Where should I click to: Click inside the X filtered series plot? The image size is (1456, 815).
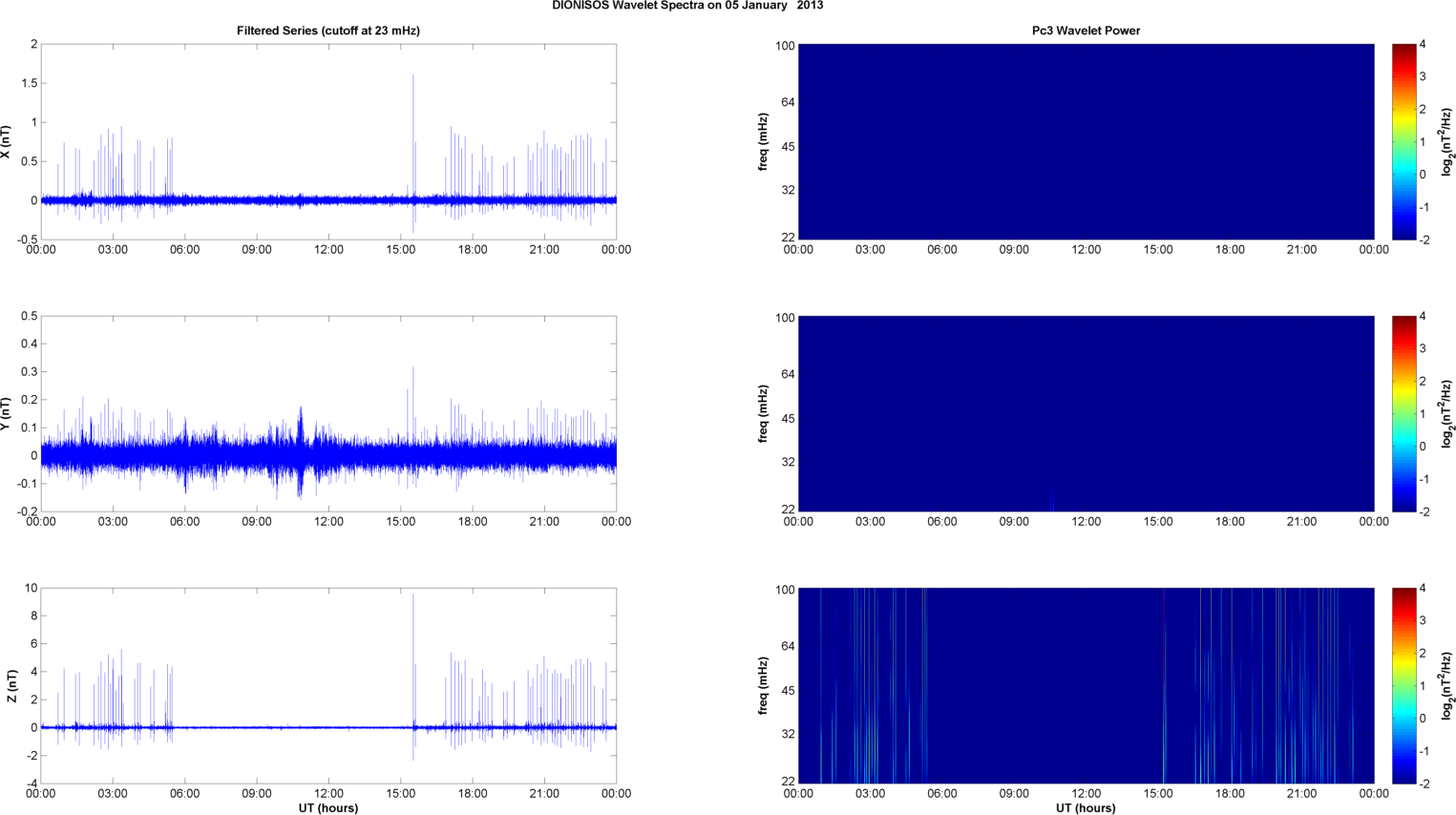tap(328, 142)
